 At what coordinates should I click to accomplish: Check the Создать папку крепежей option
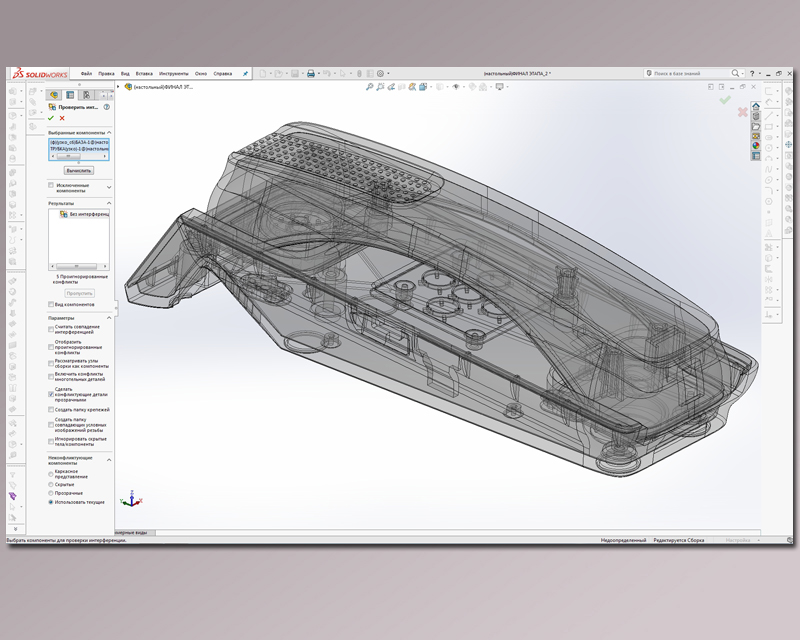click(x=52, y=410)
